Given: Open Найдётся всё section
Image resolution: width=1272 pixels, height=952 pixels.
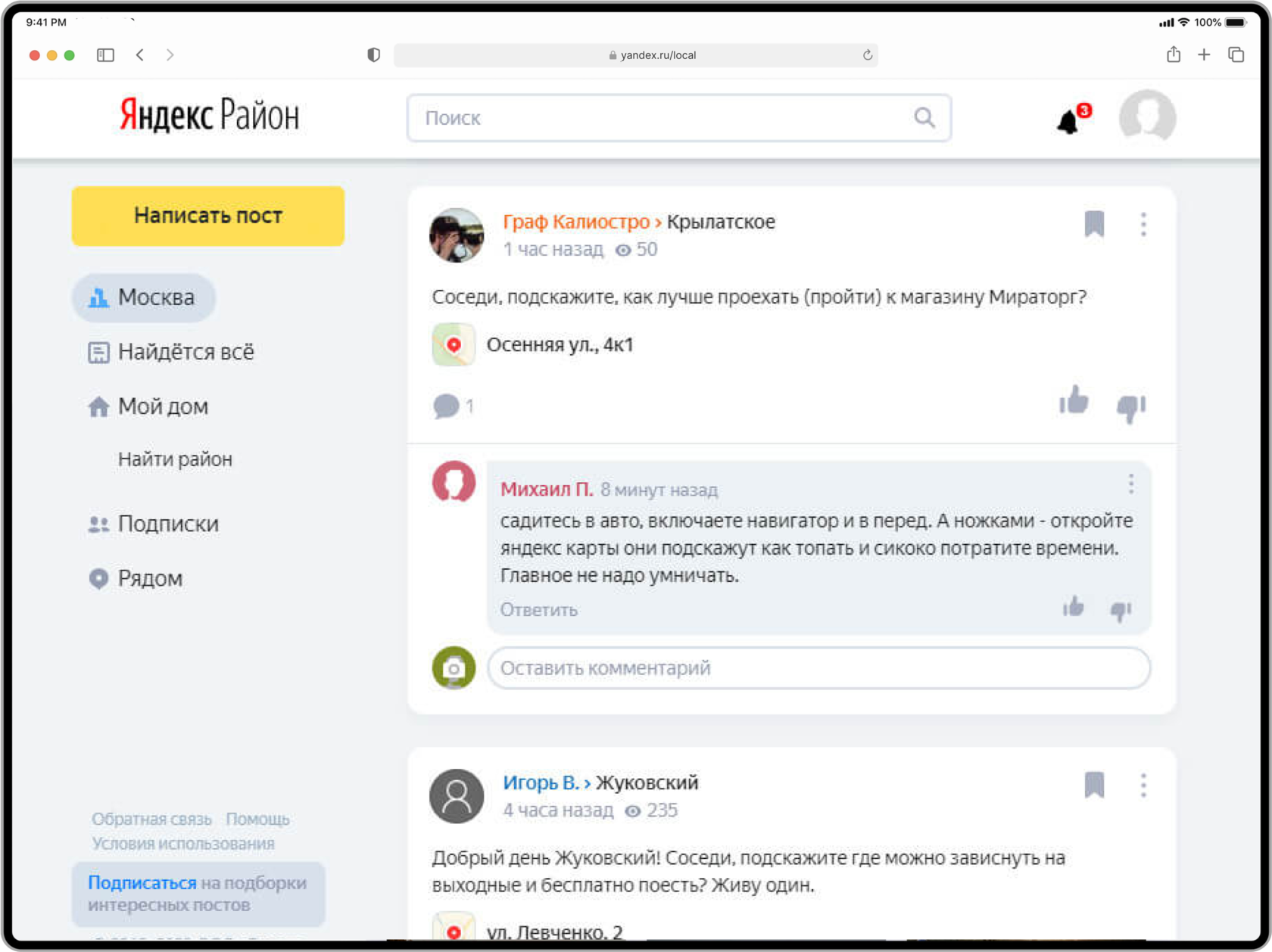Looking at the screenshot, I should tap(171, 352).
